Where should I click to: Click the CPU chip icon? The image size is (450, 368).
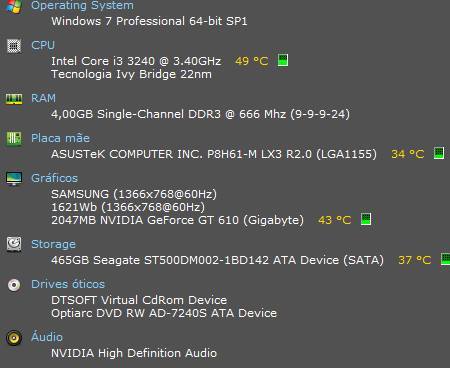14,46
